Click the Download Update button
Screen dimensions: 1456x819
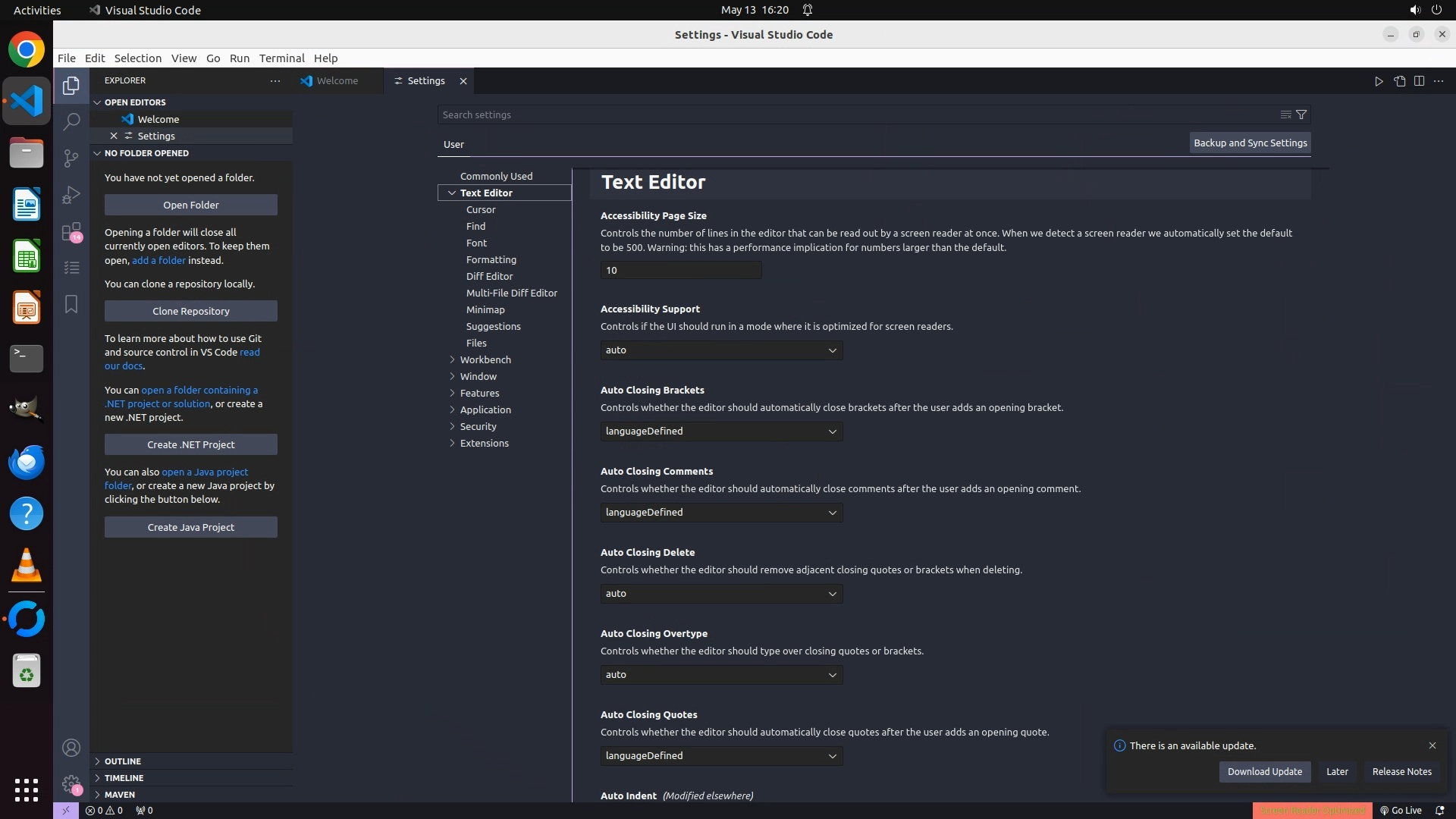click(1264, 772)
